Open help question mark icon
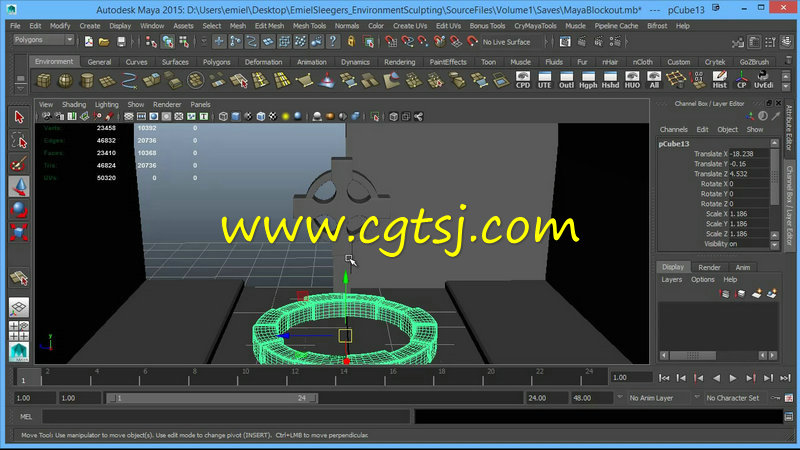 pos(333,42)
